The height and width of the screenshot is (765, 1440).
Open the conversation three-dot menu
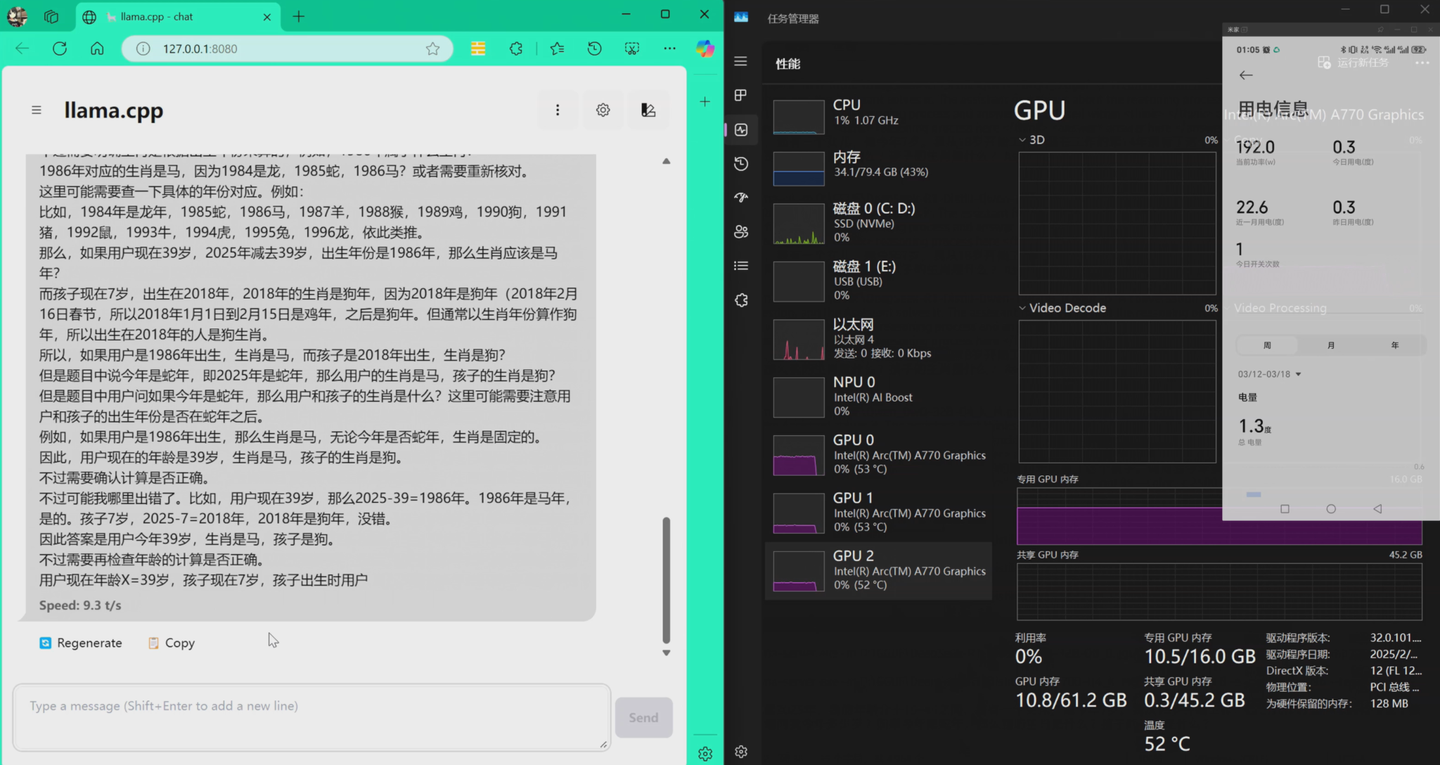[x=558, y=110]
